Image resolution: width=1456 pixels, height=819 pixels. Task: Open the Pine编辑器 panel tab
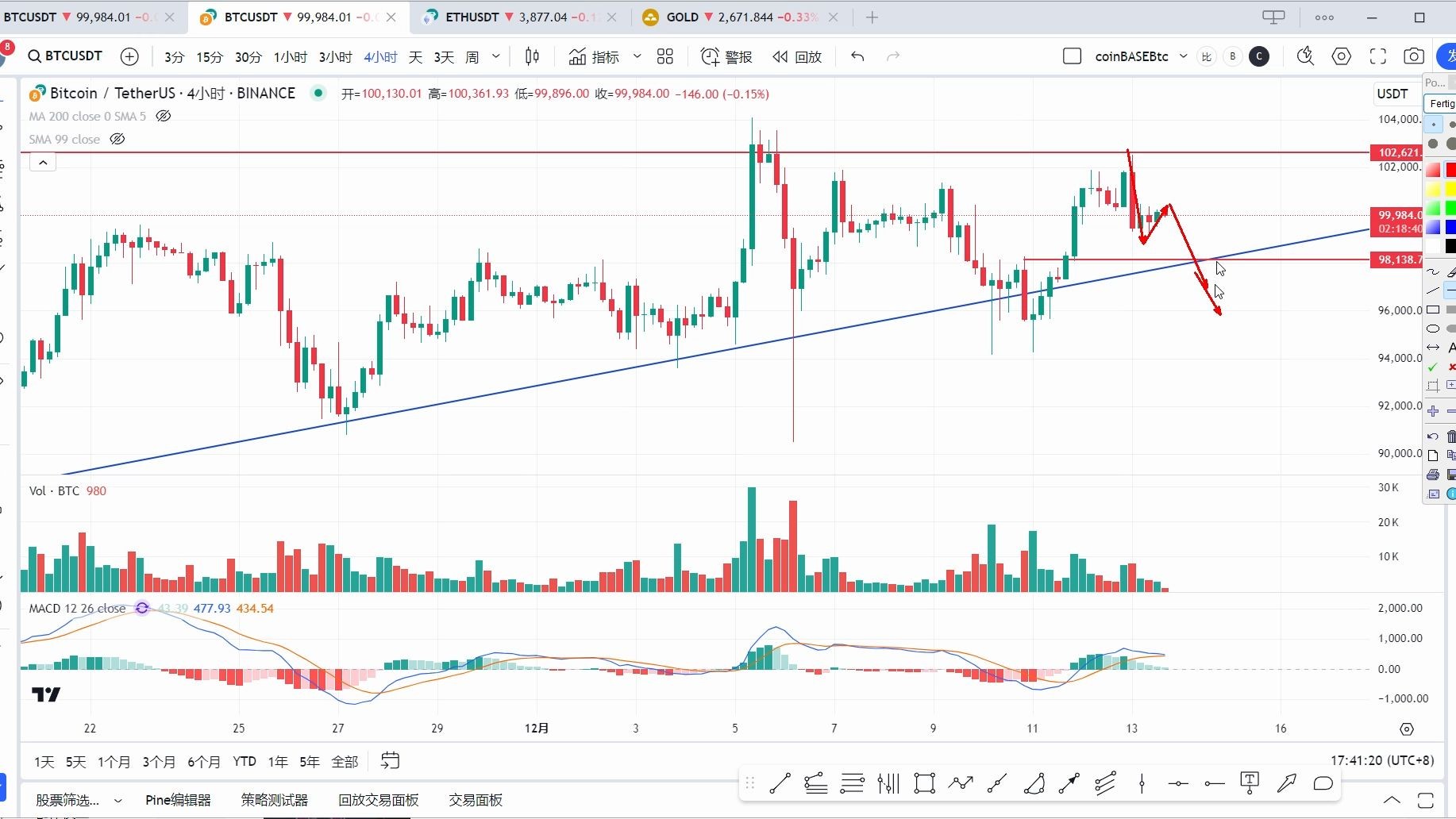pyautogui.click(x=178, y=800)
